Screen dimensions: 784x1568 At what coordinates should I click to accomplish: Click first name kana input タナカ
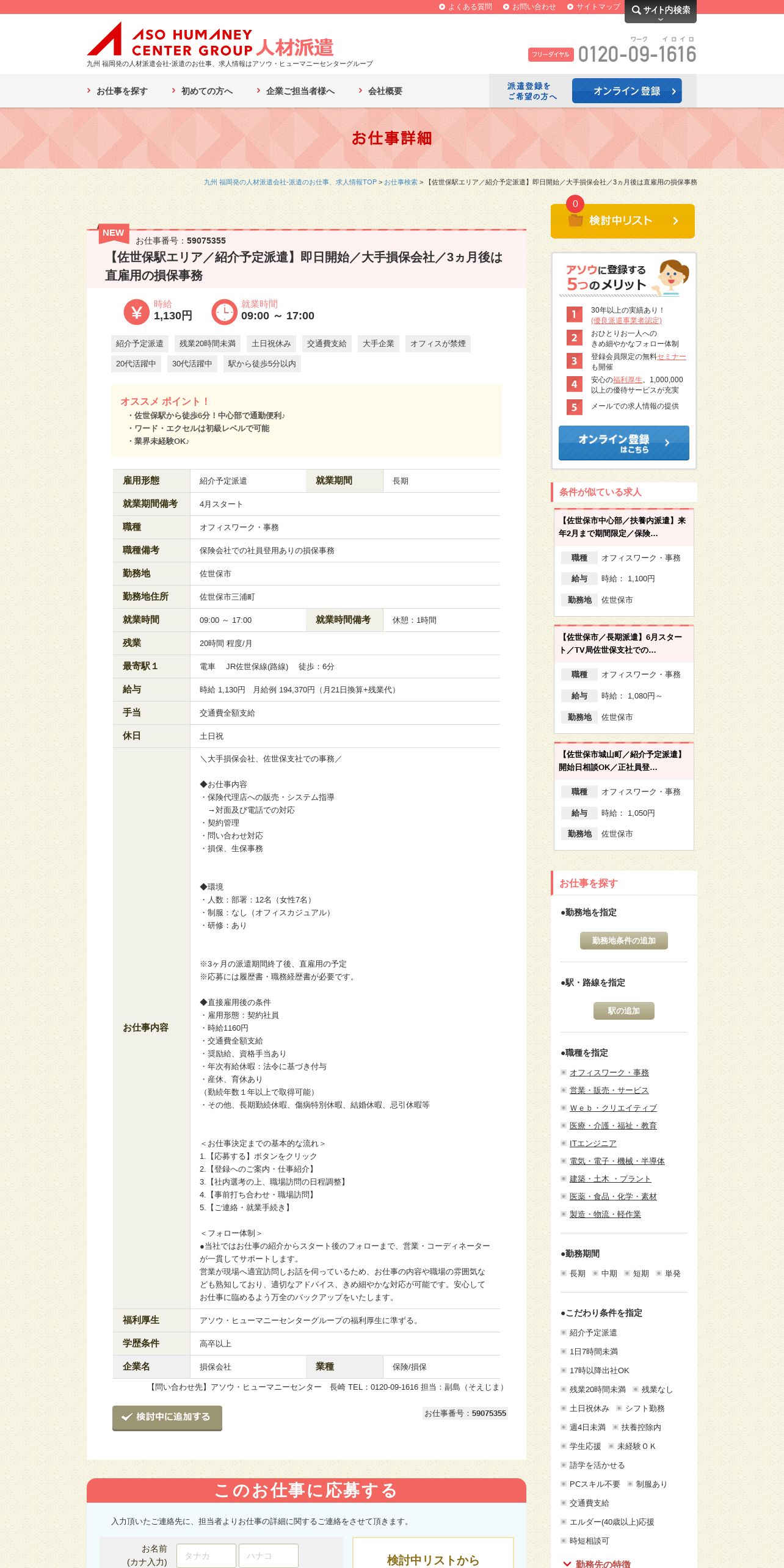click(x=206, y=1556)
